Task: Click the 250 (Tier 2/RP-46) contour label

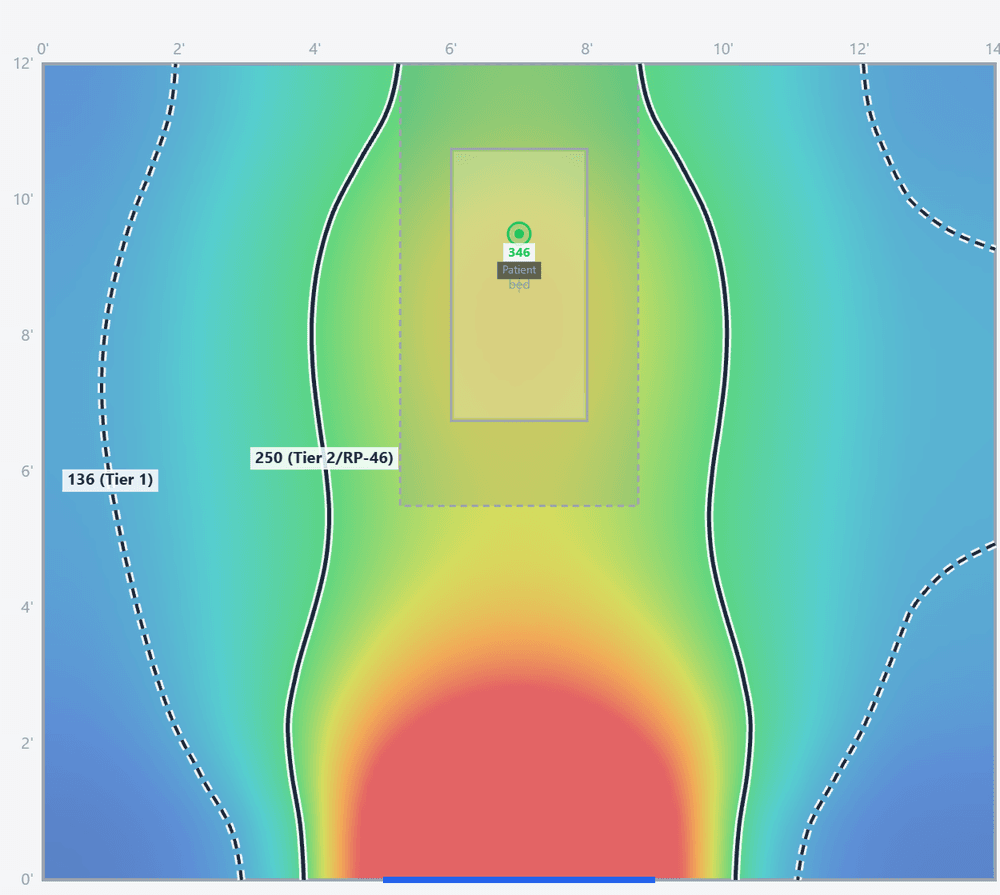Action: (x=324, y=458)
